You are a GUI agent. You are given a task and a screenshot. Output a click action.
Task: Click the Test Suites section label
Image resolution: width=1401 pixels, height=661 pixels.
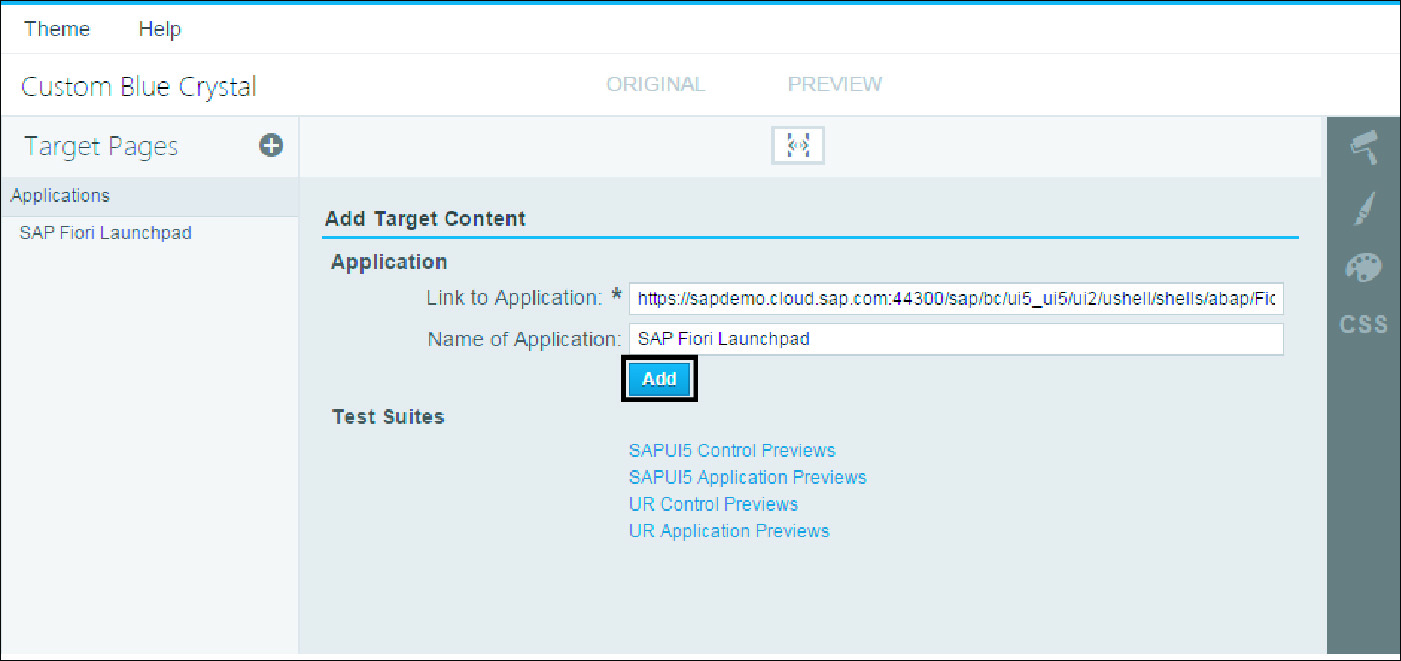[388, 416]
